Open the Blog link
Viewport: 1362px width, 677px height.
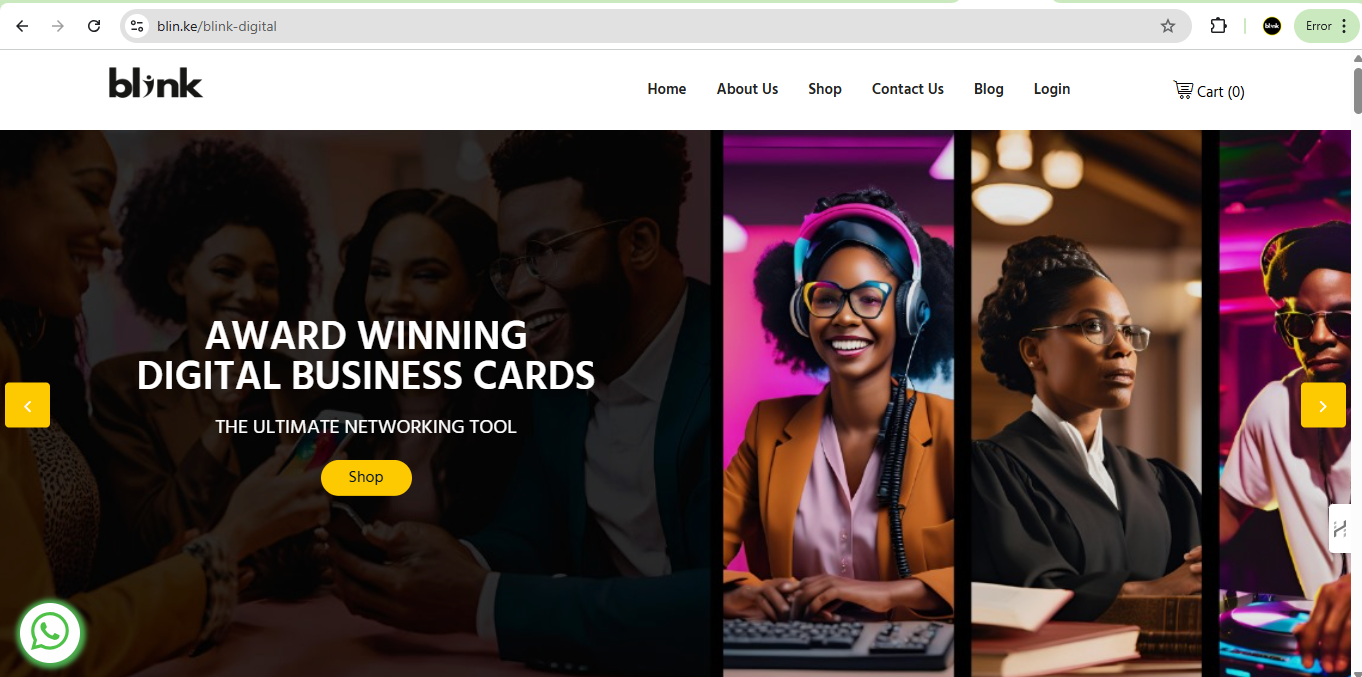tap(989, 89)
